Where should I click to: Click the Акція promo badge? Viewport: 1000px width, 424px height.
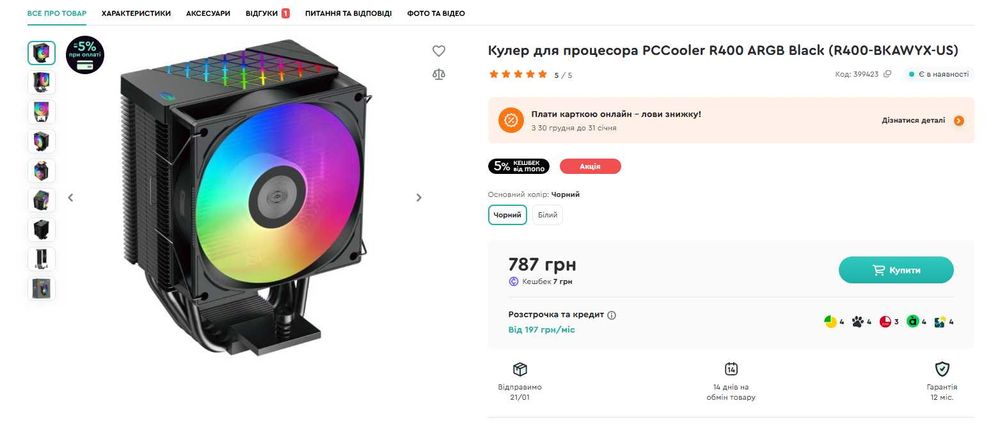tap(590, 166)
